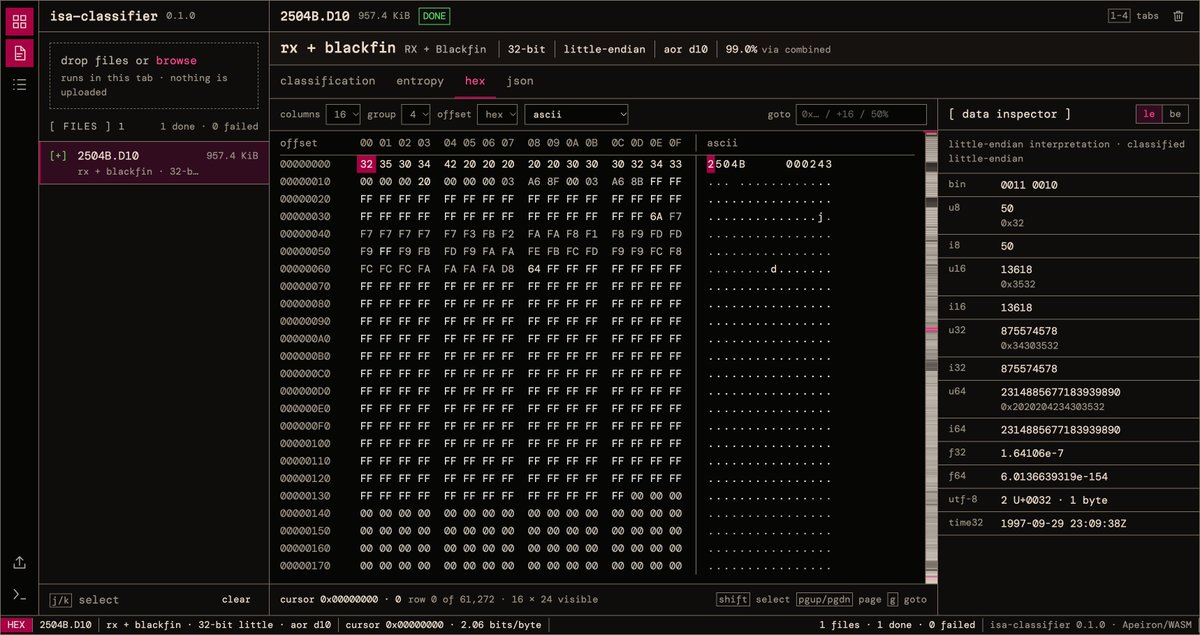Click the list view icon in the sidebar
This screenshot has height=635, width=1200.
pyautogui.click(x=19, y=85)
